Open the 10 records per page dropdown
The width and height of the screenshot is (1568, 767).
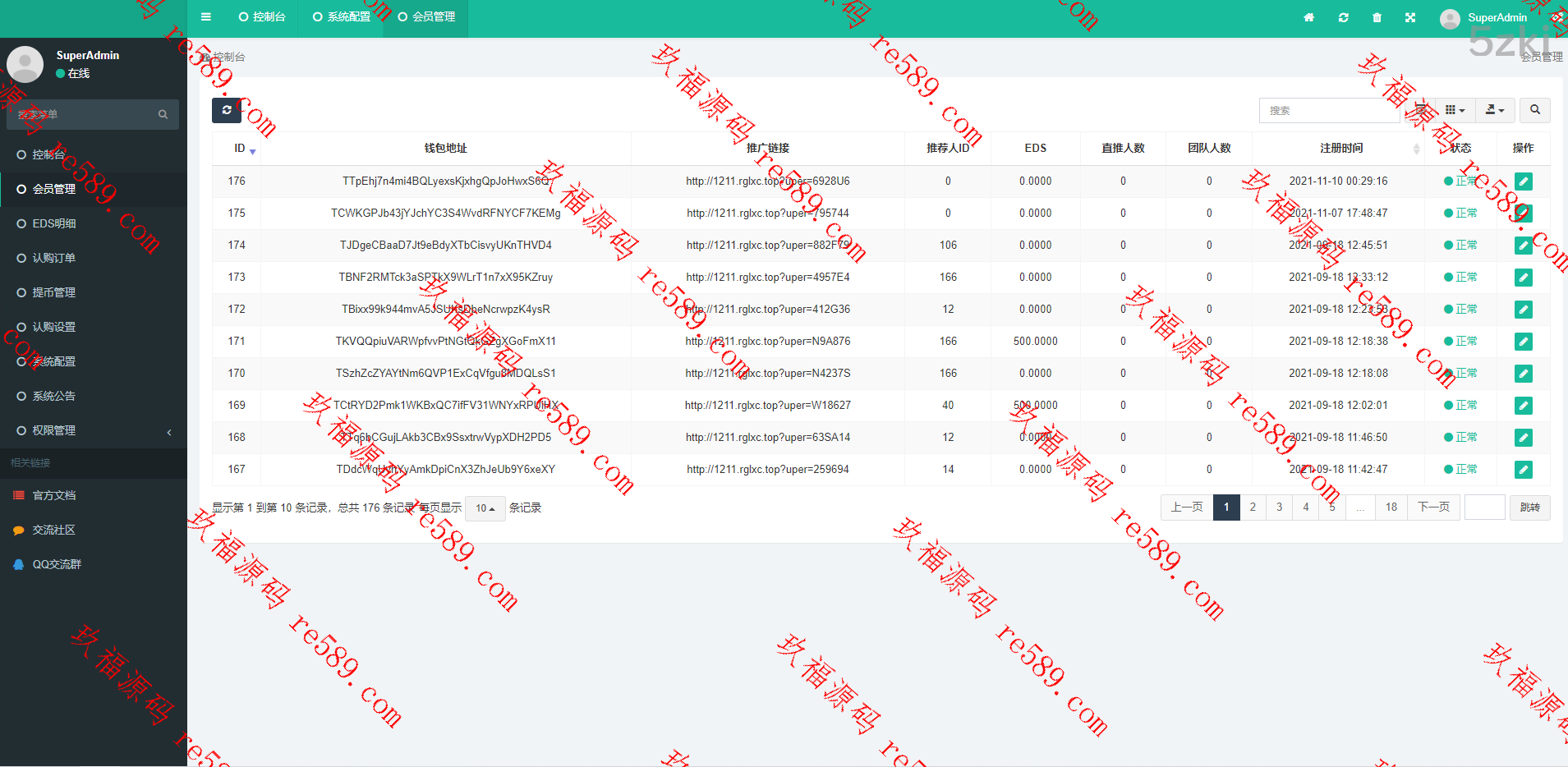click(485, 508)
